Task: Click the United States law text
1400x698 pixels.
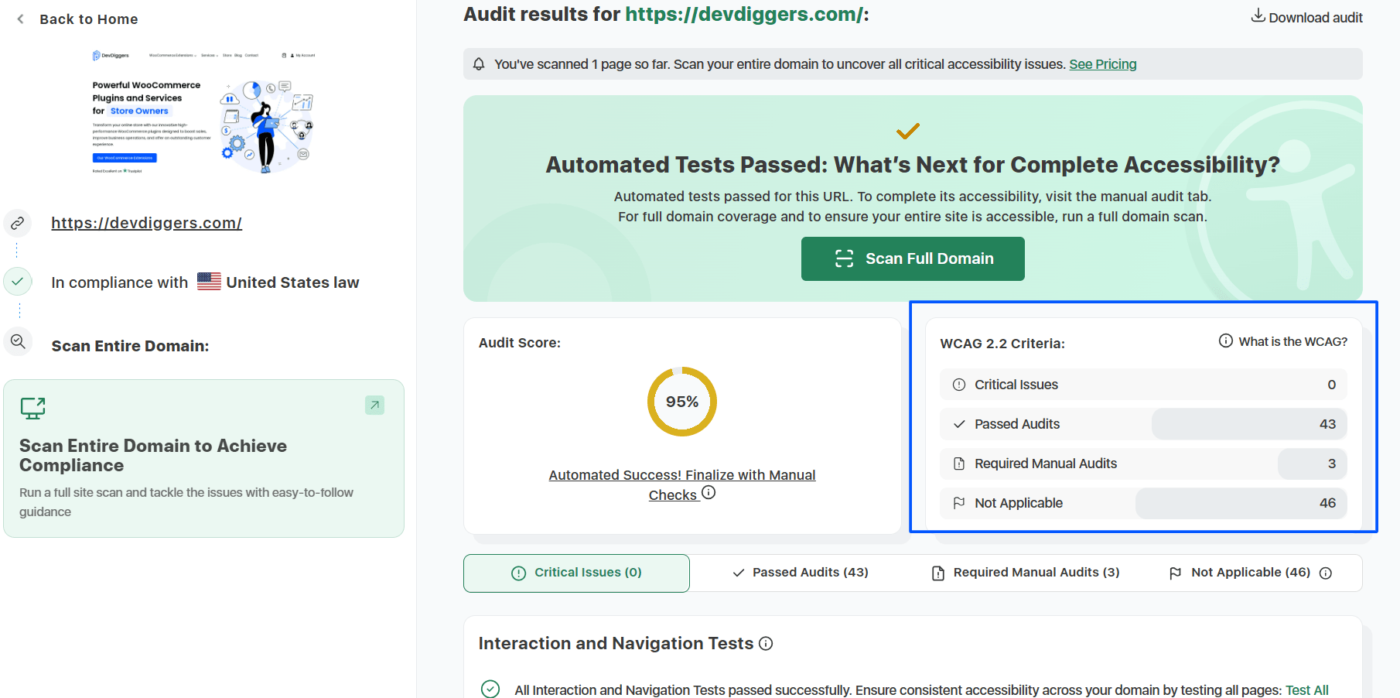Action: [x=292, y=282]
